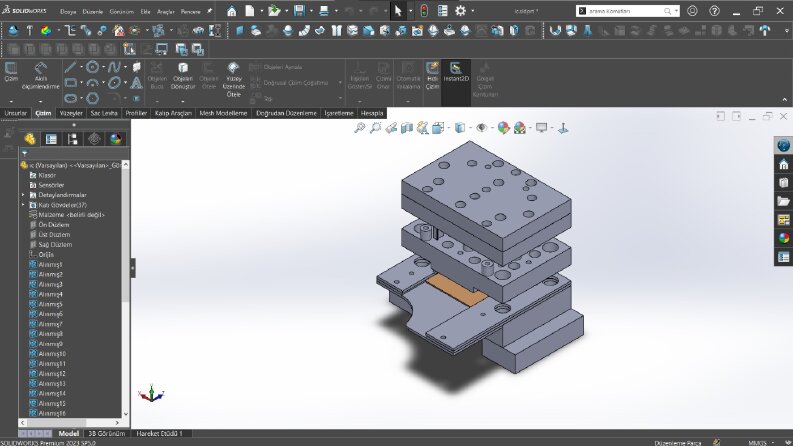Image resolution: width=793 pixels, height=446 pixels.
Task: Toggle the Hide/Show Items eye icon
Action: click(481, 128)
